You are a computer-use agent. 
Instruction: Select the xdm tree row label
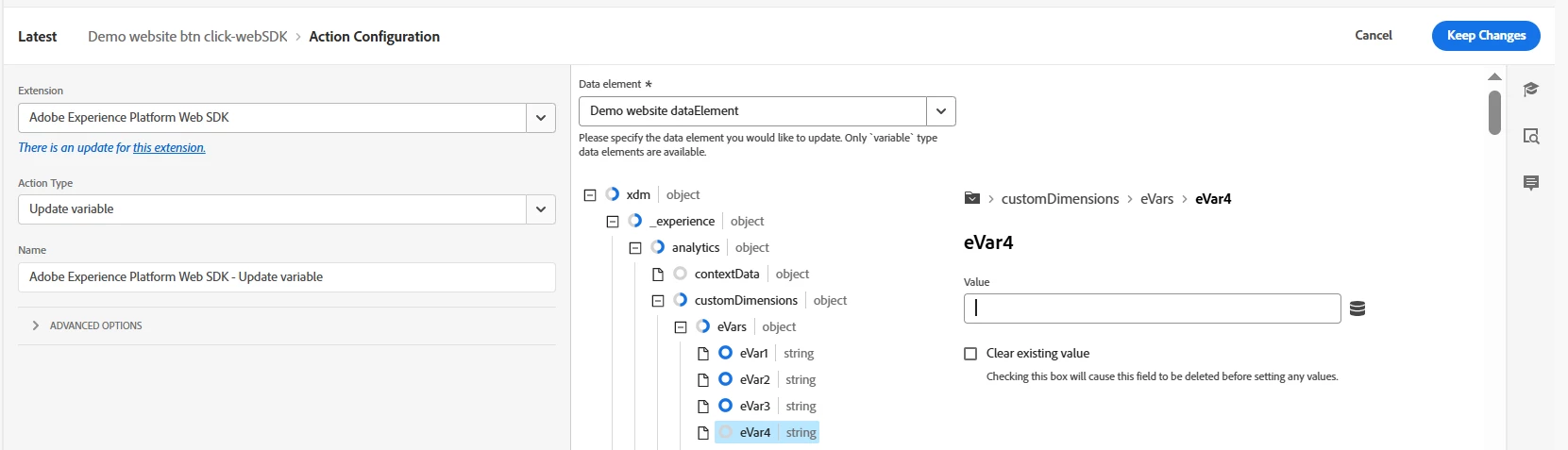(x=638, y=194)
